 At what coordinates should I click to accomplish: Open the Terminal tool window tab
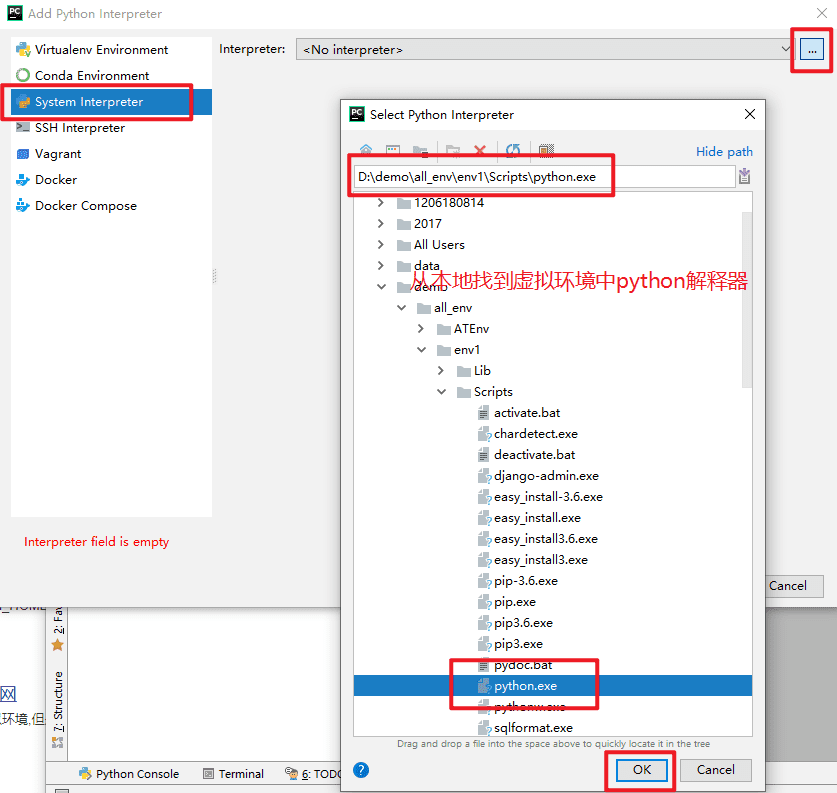point(234,774)
